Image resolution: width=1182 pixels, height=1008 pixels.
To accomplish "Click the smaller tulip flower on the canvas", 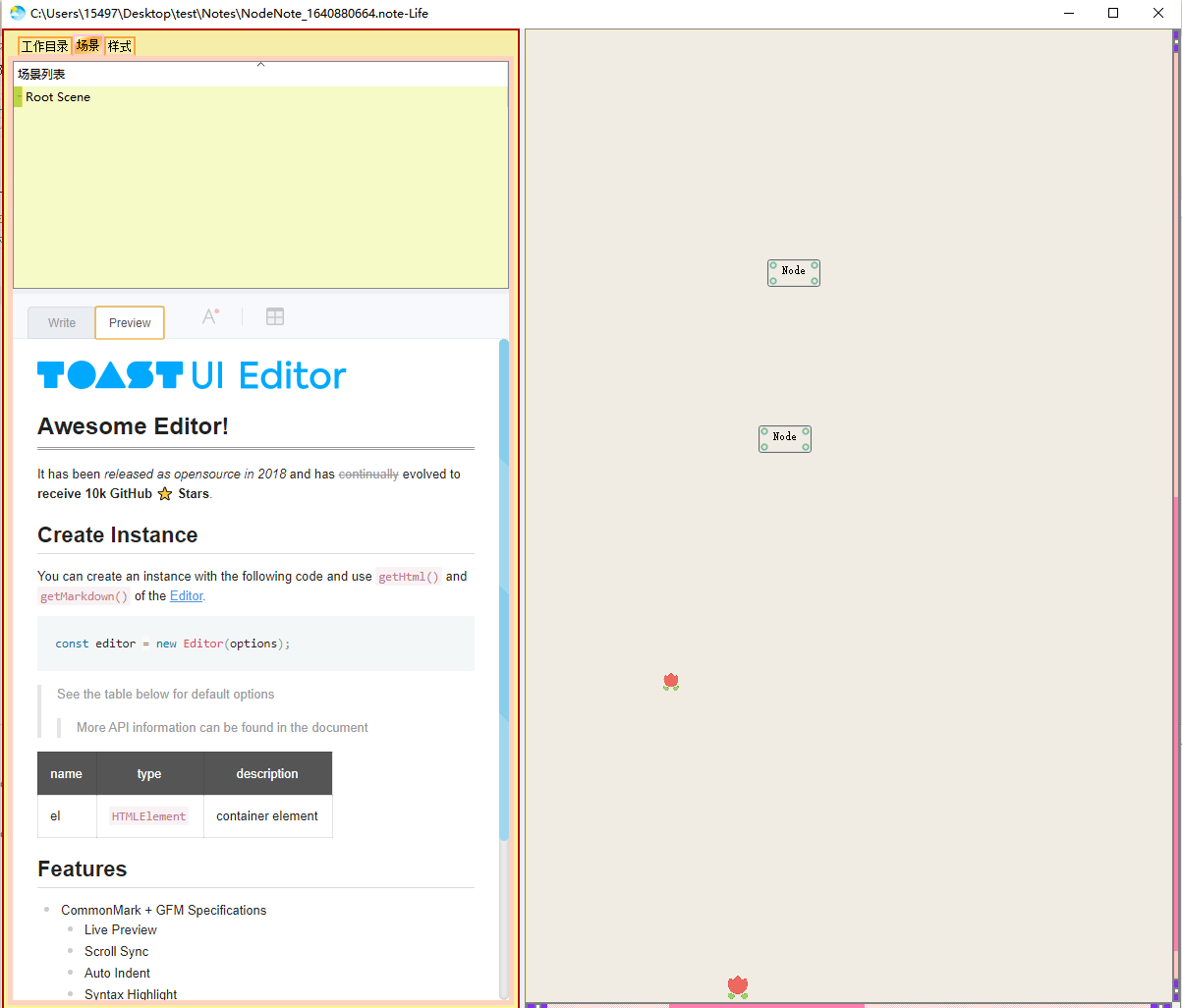I will tap(671, 682).
